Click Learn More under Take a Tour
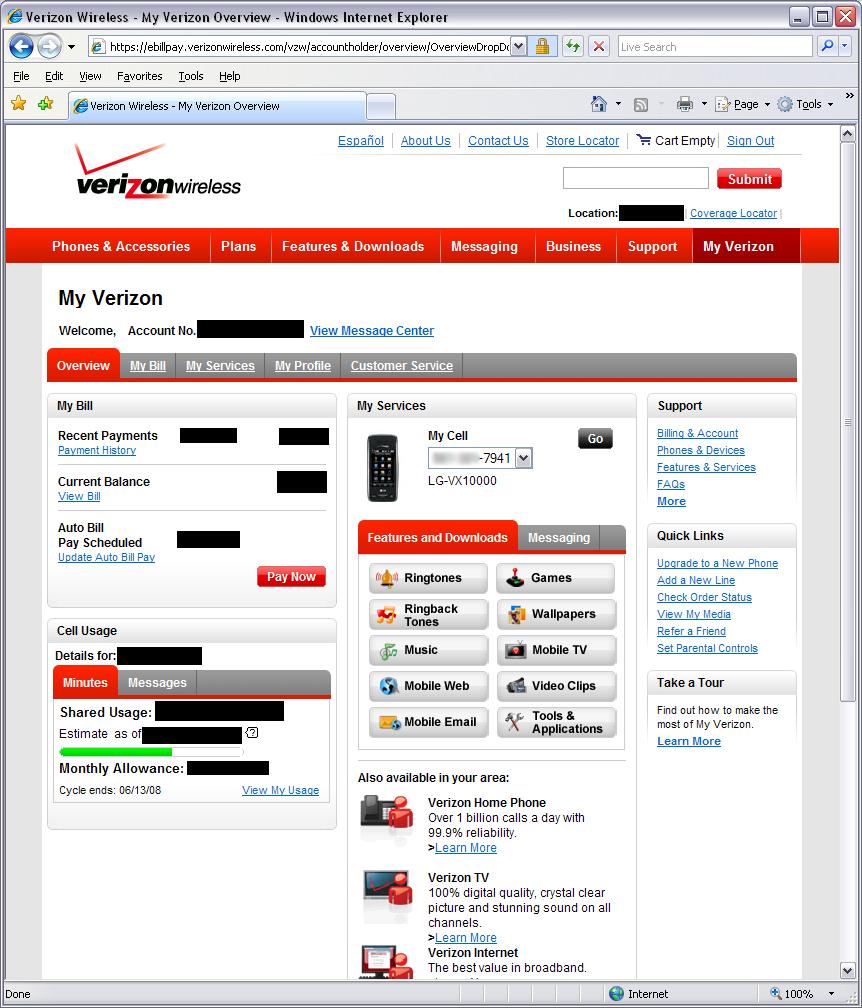The height and width of the screenshot is (1008, 862). point(688,741)
